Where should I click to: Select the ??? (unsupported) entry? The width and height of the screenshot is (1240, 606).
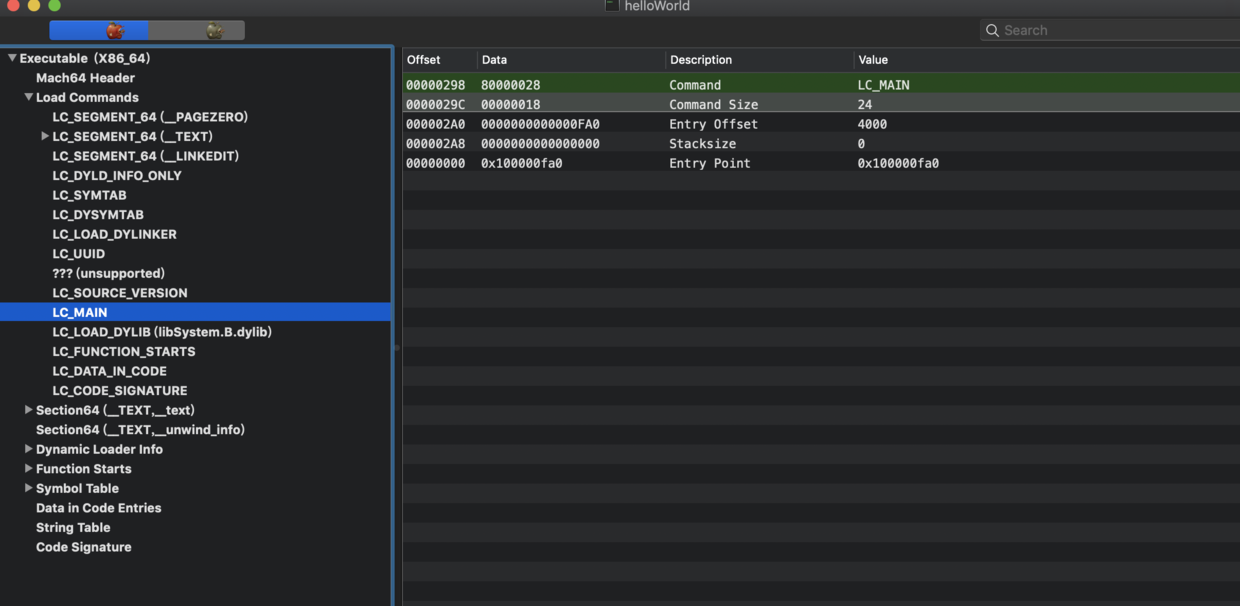pos(108,273)
